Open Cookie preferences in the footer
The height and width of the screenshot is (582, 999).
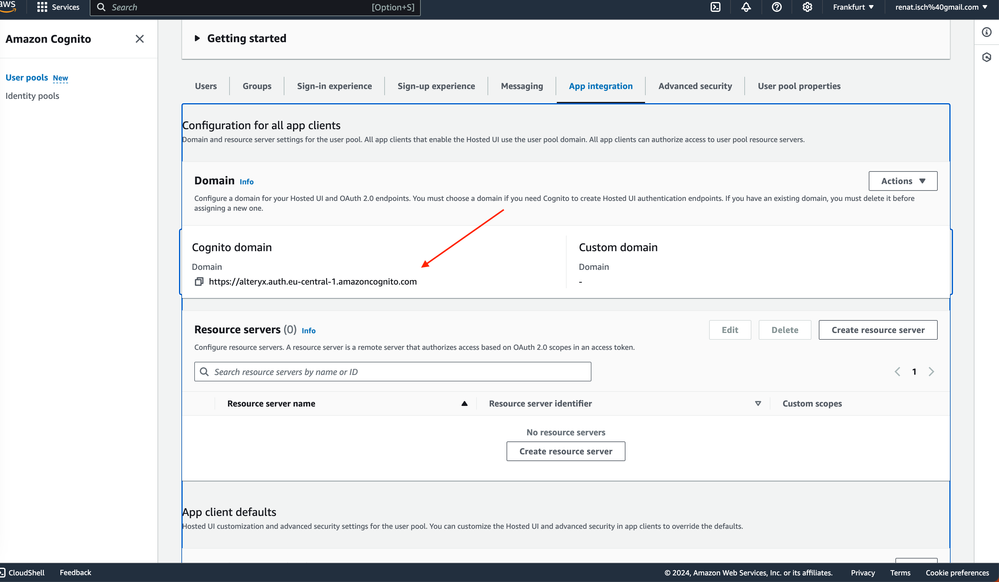click(x=958, y=572)
